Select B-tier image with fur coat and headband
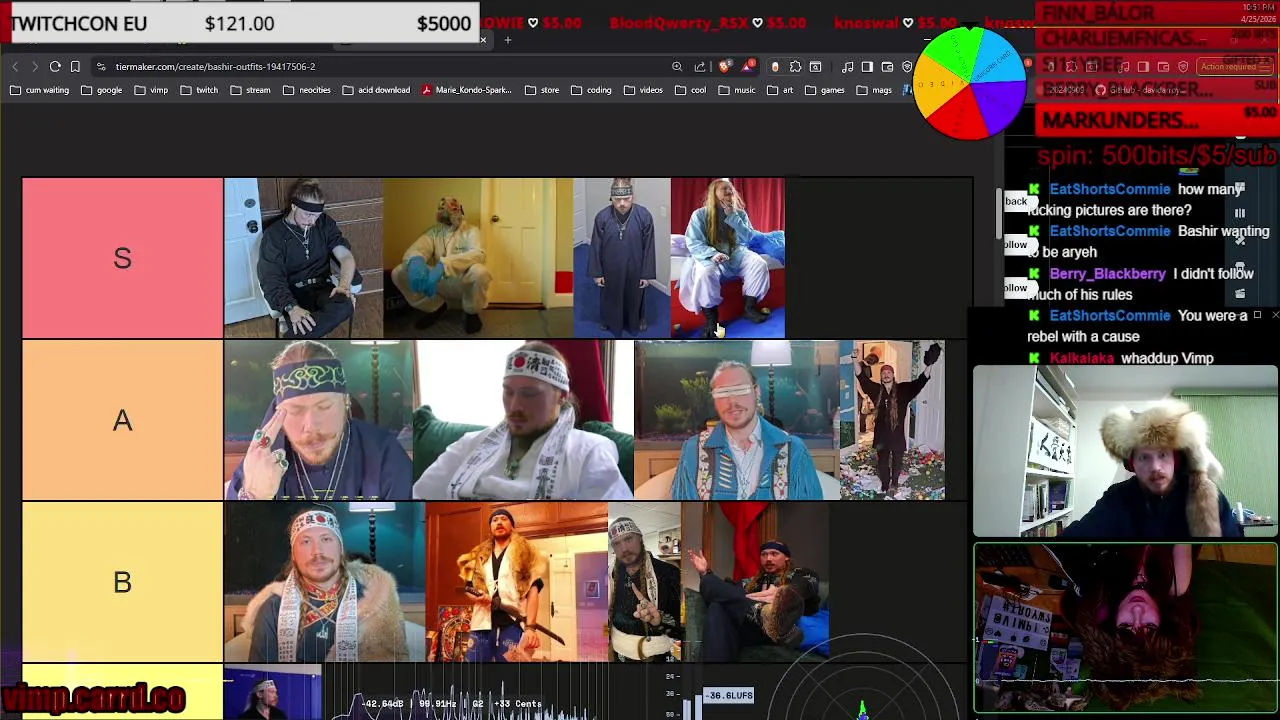 325,582
